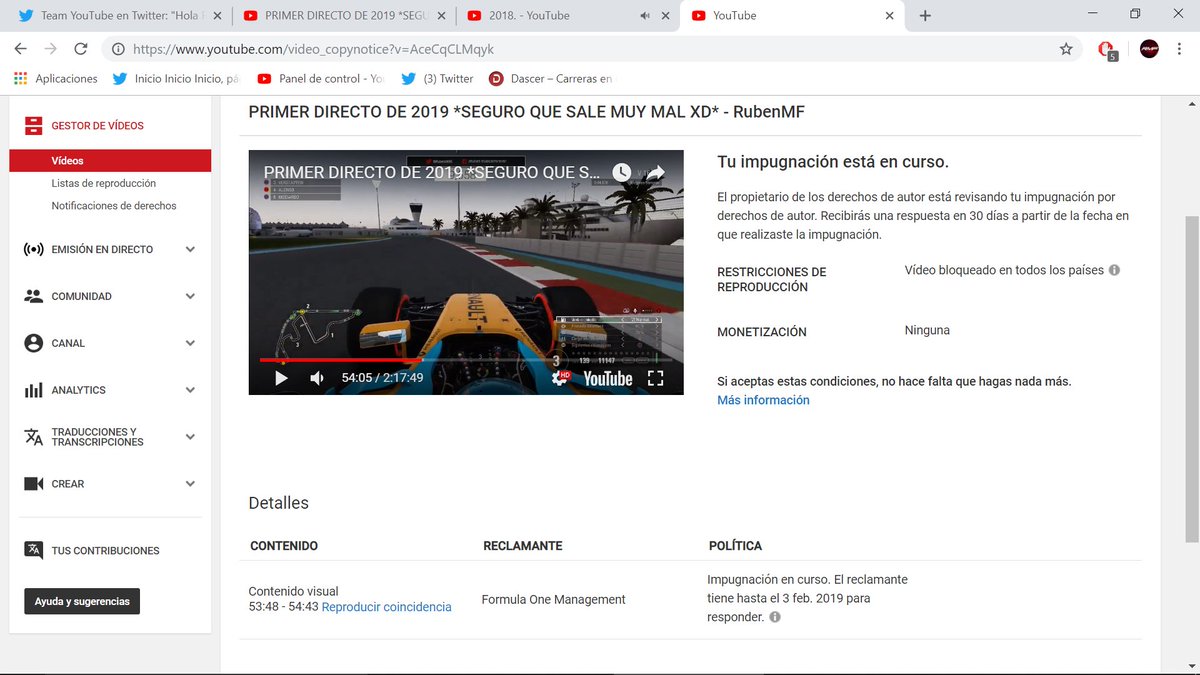The height and width of the screenshot is (675, 1200).
Task: Click the camera icon for CREAR
Action: click(x=34, y=484)
